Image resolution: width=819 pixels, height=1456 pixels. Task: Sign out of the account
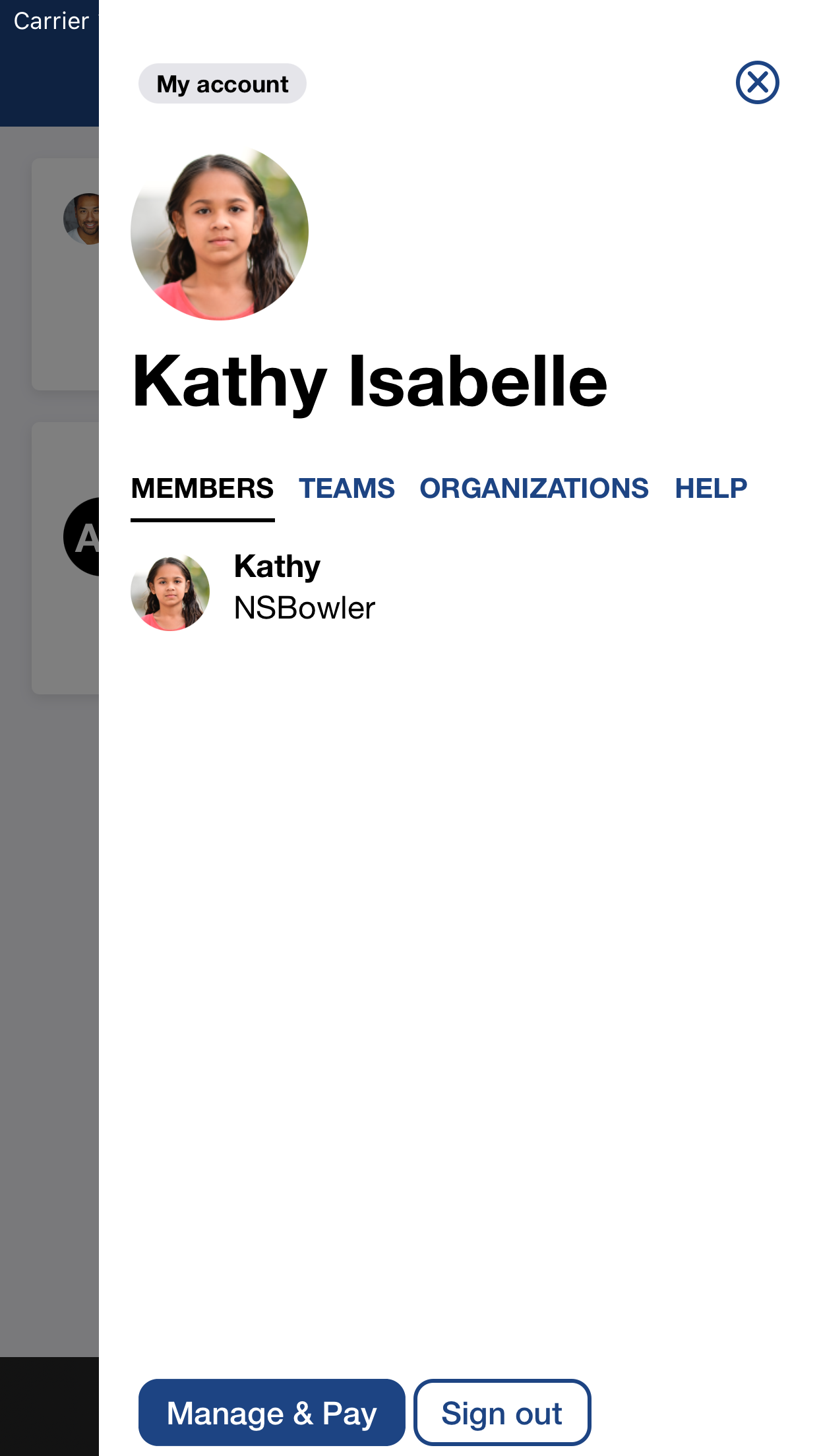click(502, 1412)
